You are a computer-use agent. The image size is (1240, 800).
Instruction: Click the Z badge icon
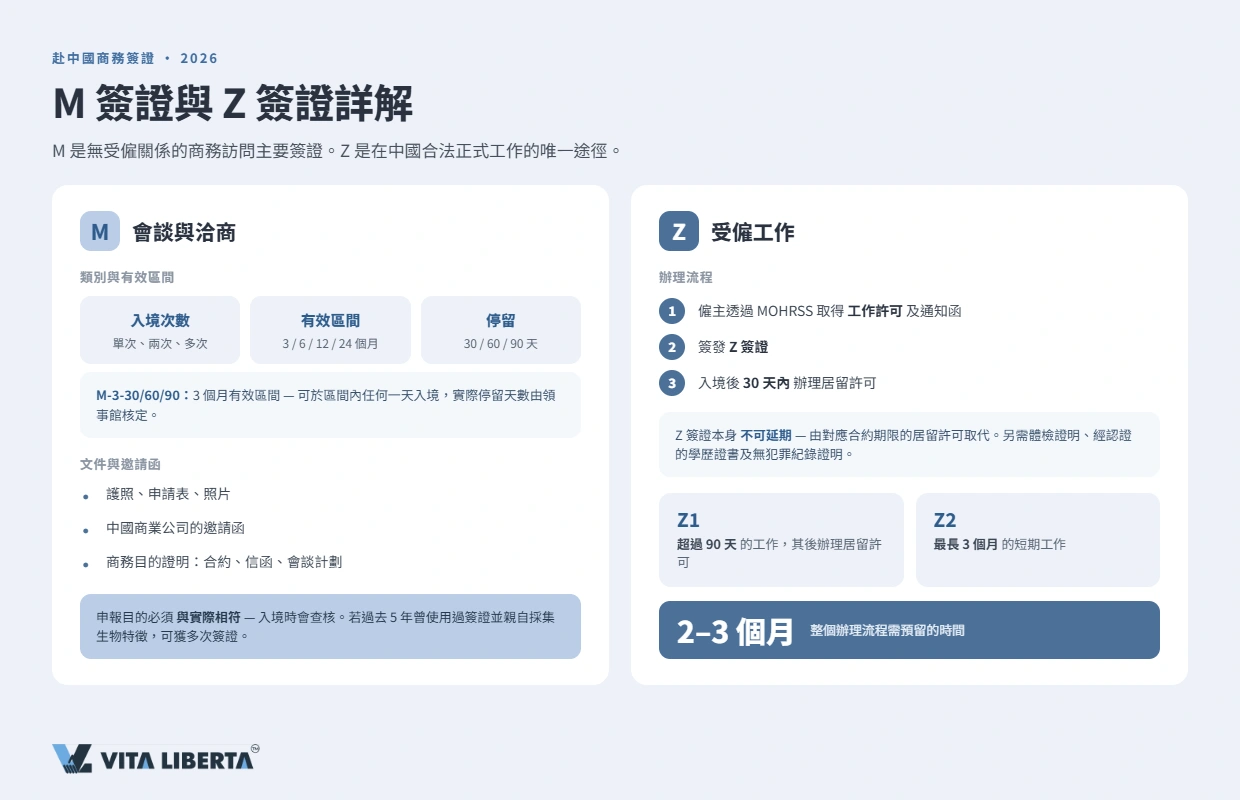(679, 231)
